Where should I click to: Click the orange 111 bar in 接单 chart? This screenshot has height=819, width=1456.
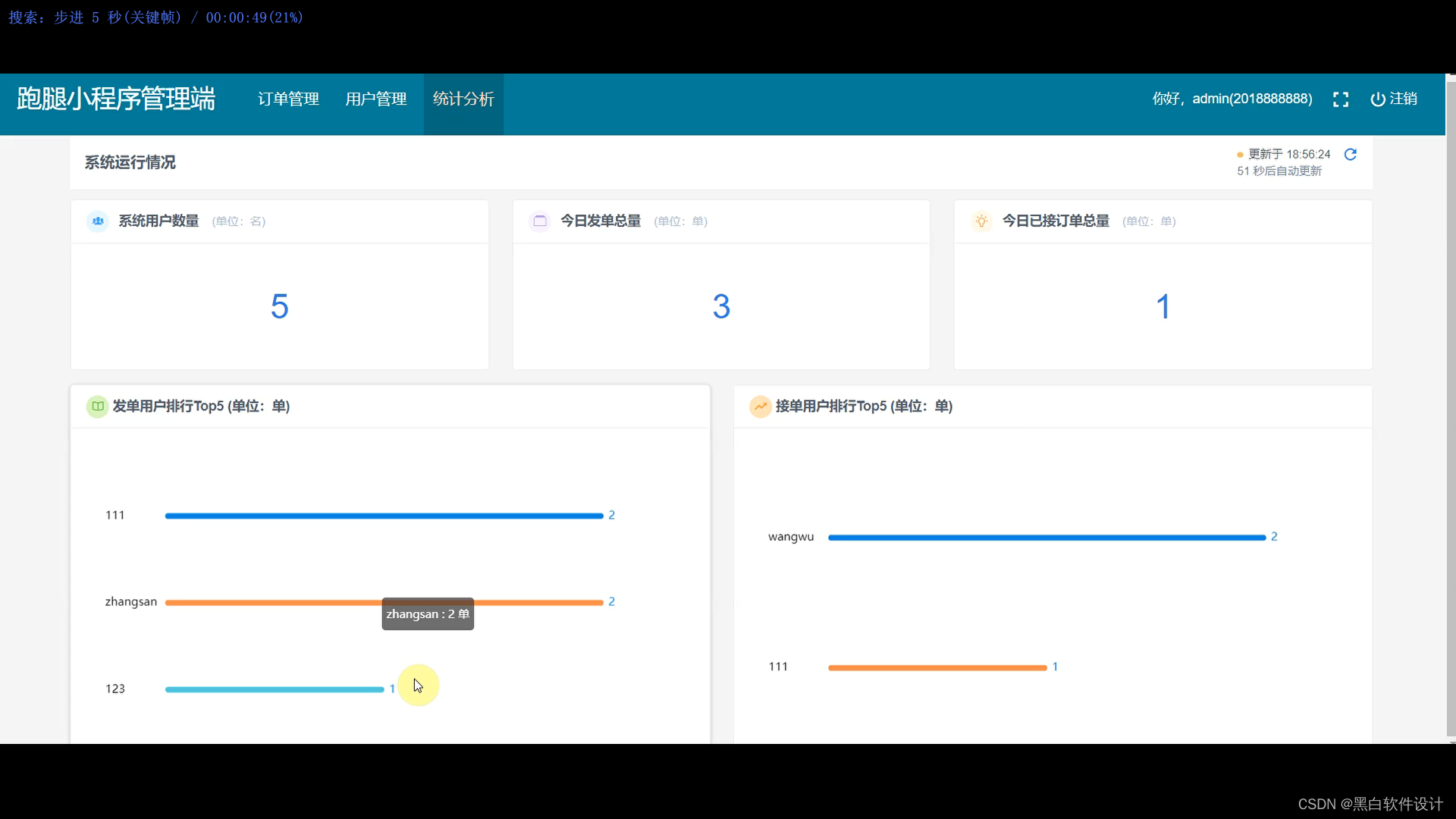pos(937,668)
